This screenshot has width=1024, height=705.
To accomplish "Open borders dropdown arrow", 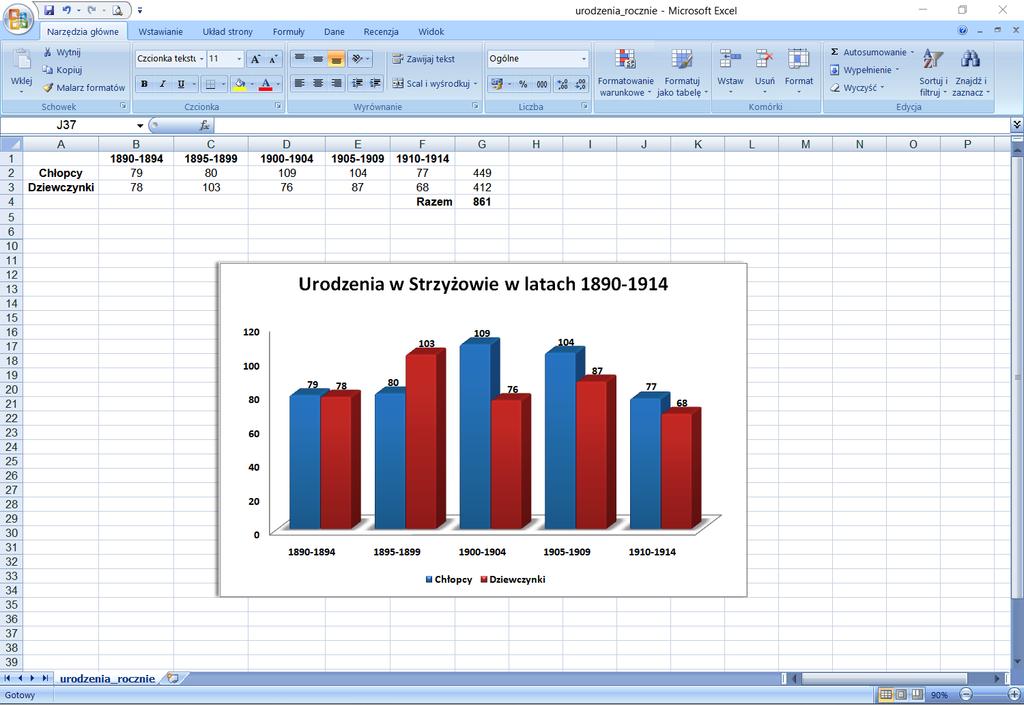I will point(223,84).
